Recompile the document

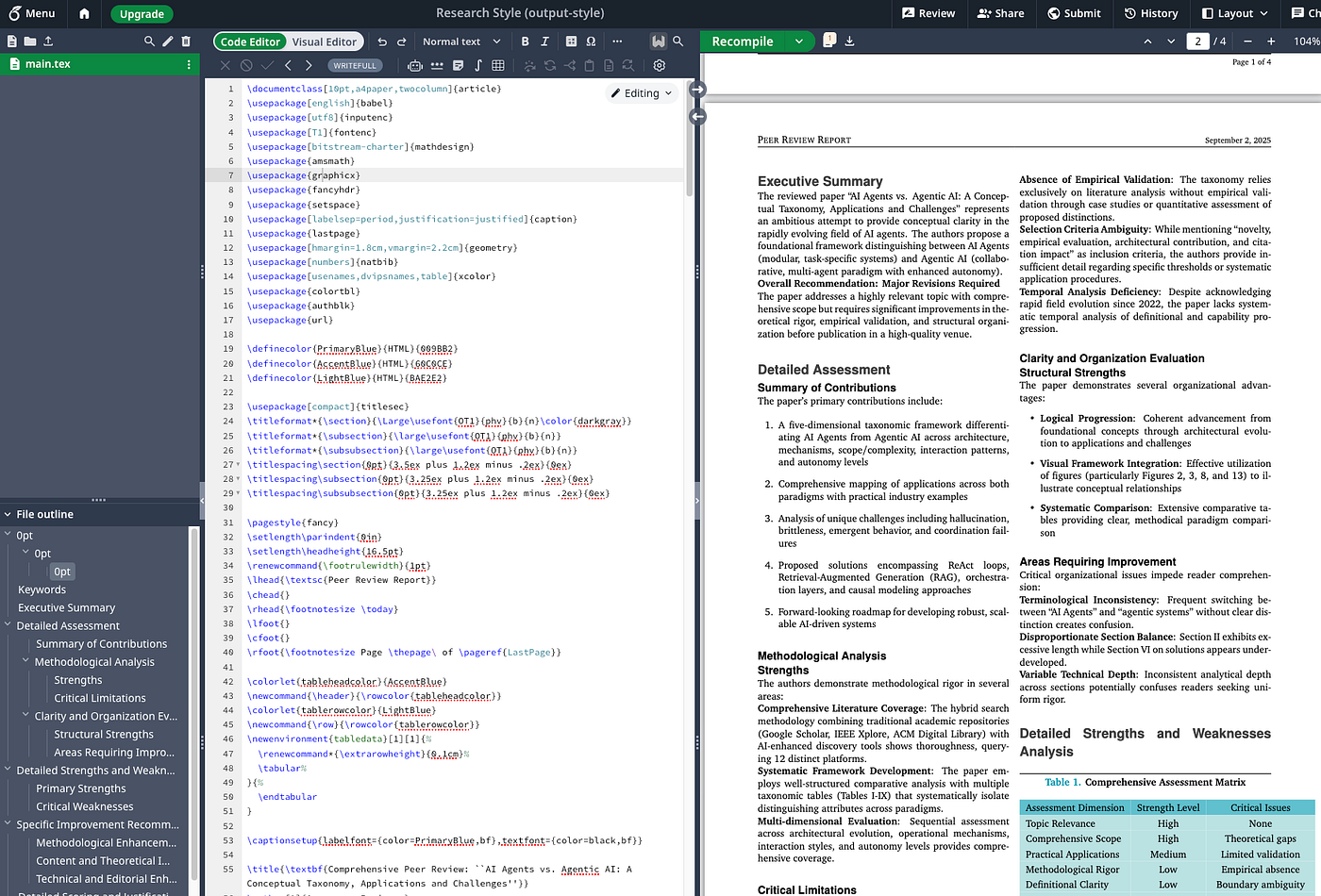point(743,41)
